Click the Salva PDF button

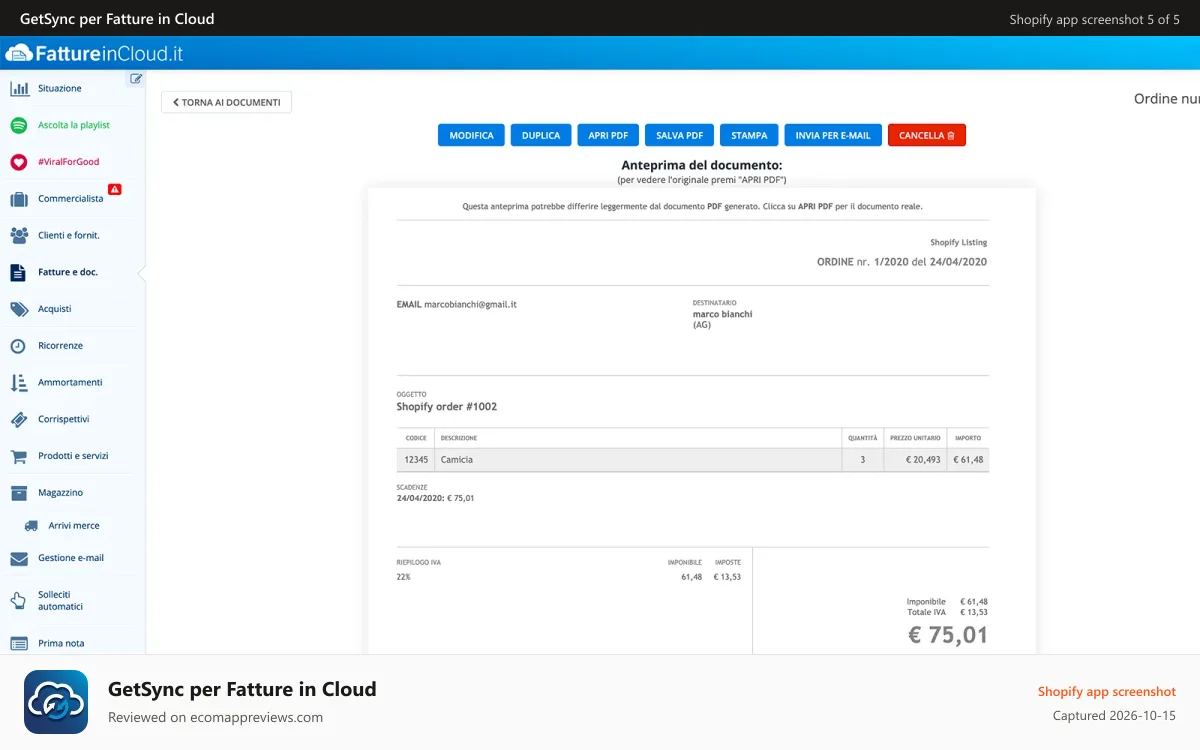pos(679,135)
